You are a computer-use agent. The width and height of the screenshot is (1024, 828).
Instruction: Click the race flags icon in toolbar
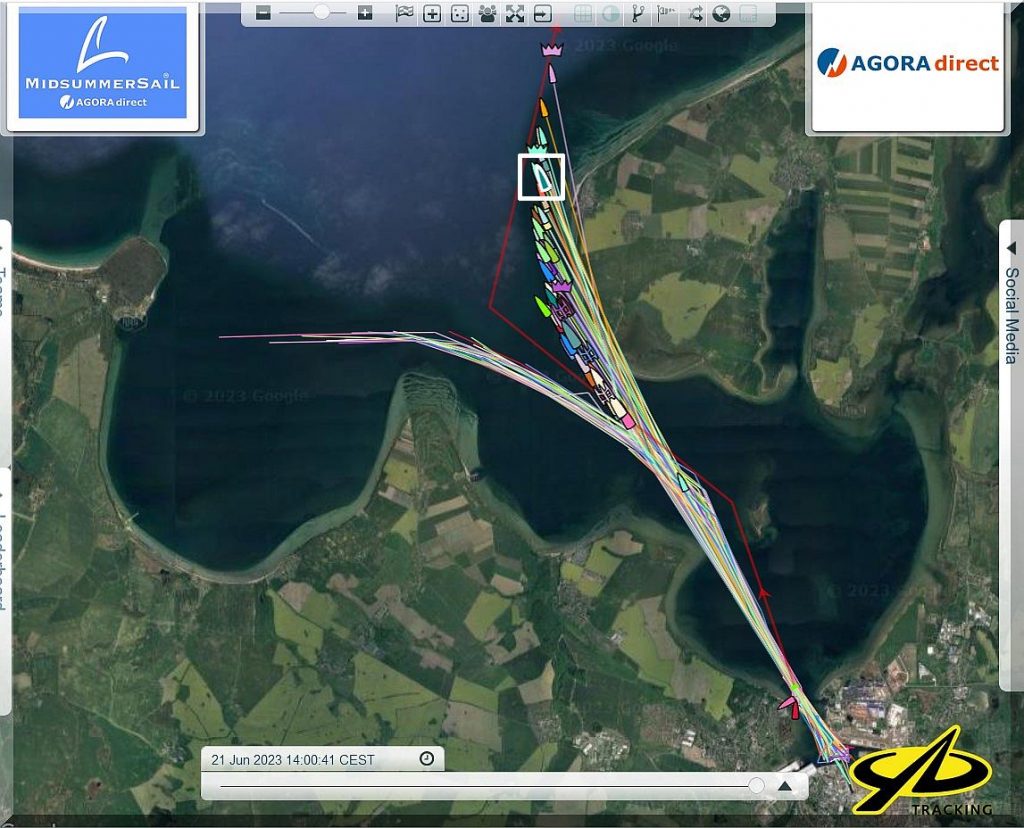[404, 13]
